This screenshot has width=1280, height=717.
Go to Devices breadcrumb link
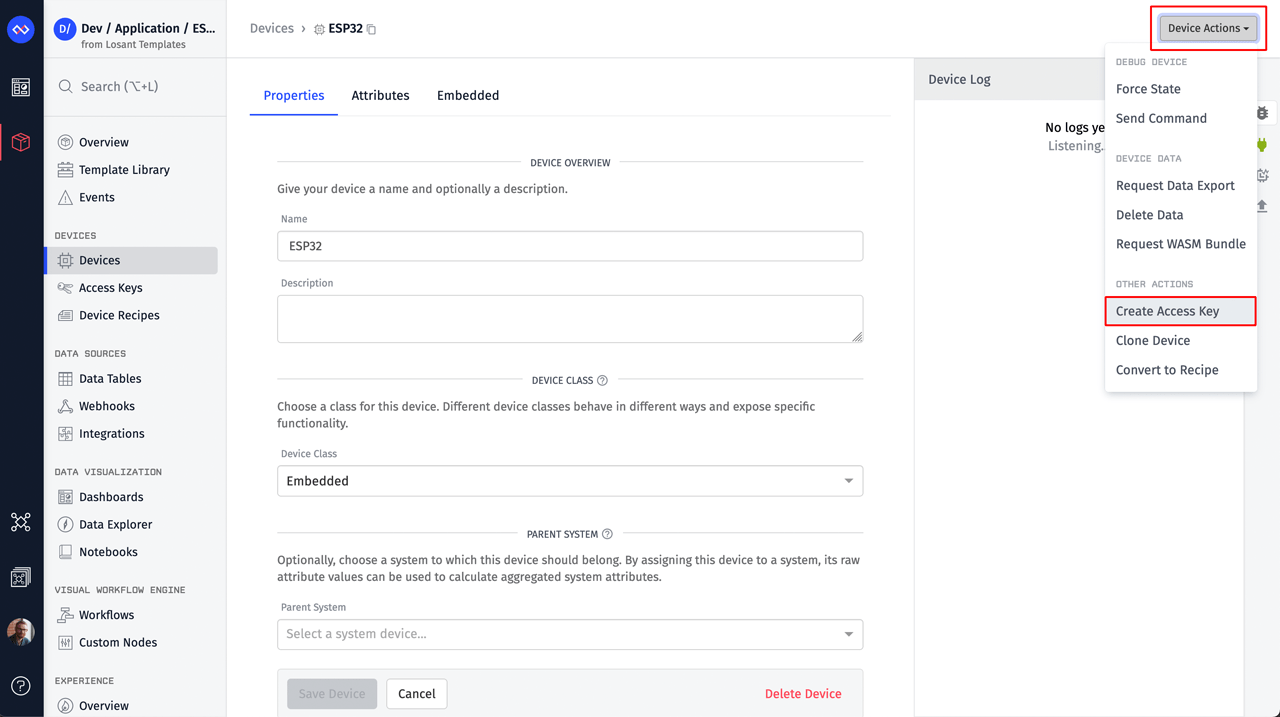point(272,29)
